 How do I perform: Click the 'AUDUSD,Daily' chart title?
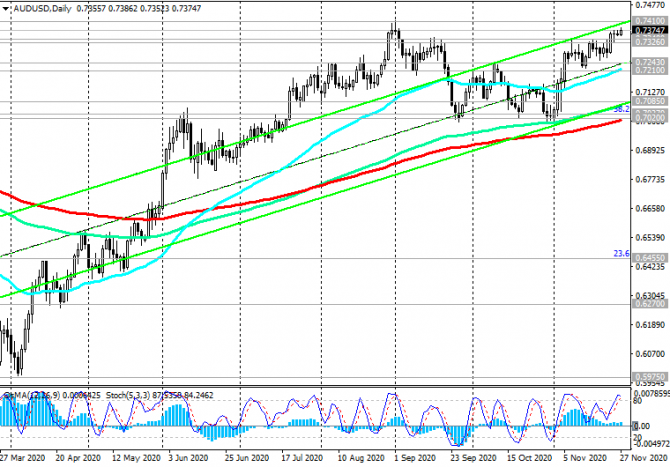(x=42, y=9)
